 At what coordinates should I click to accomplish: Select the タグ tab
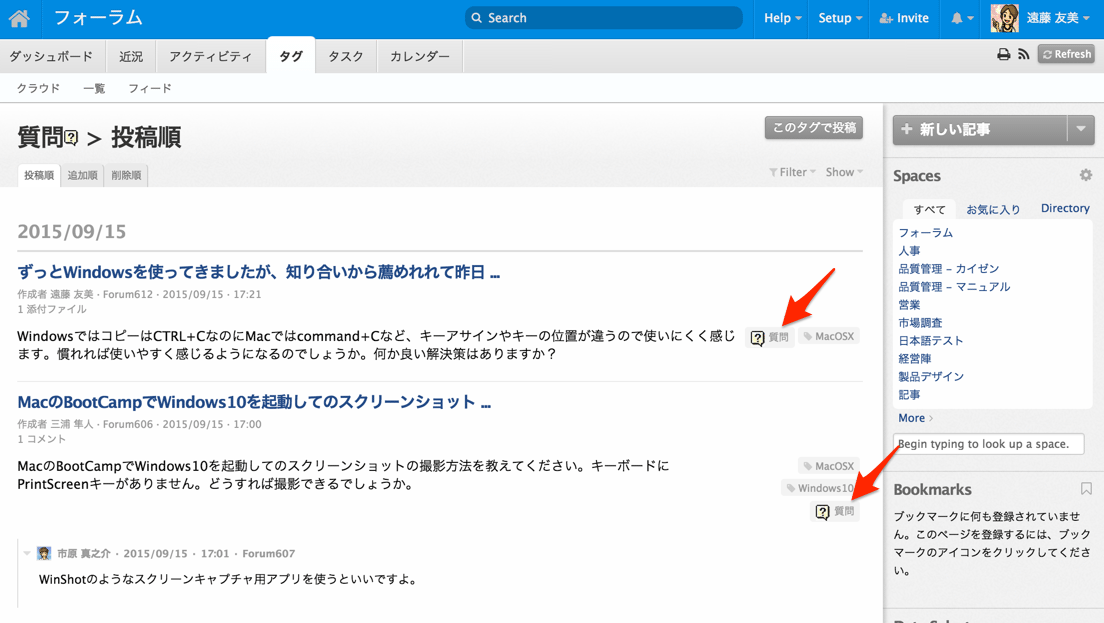coord(291,56)
